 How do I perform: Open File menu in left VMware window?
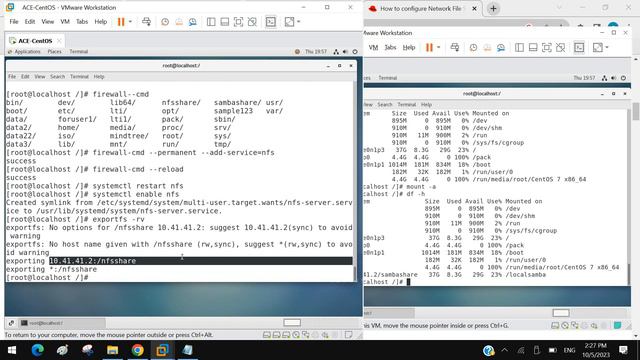coord(14,22)
